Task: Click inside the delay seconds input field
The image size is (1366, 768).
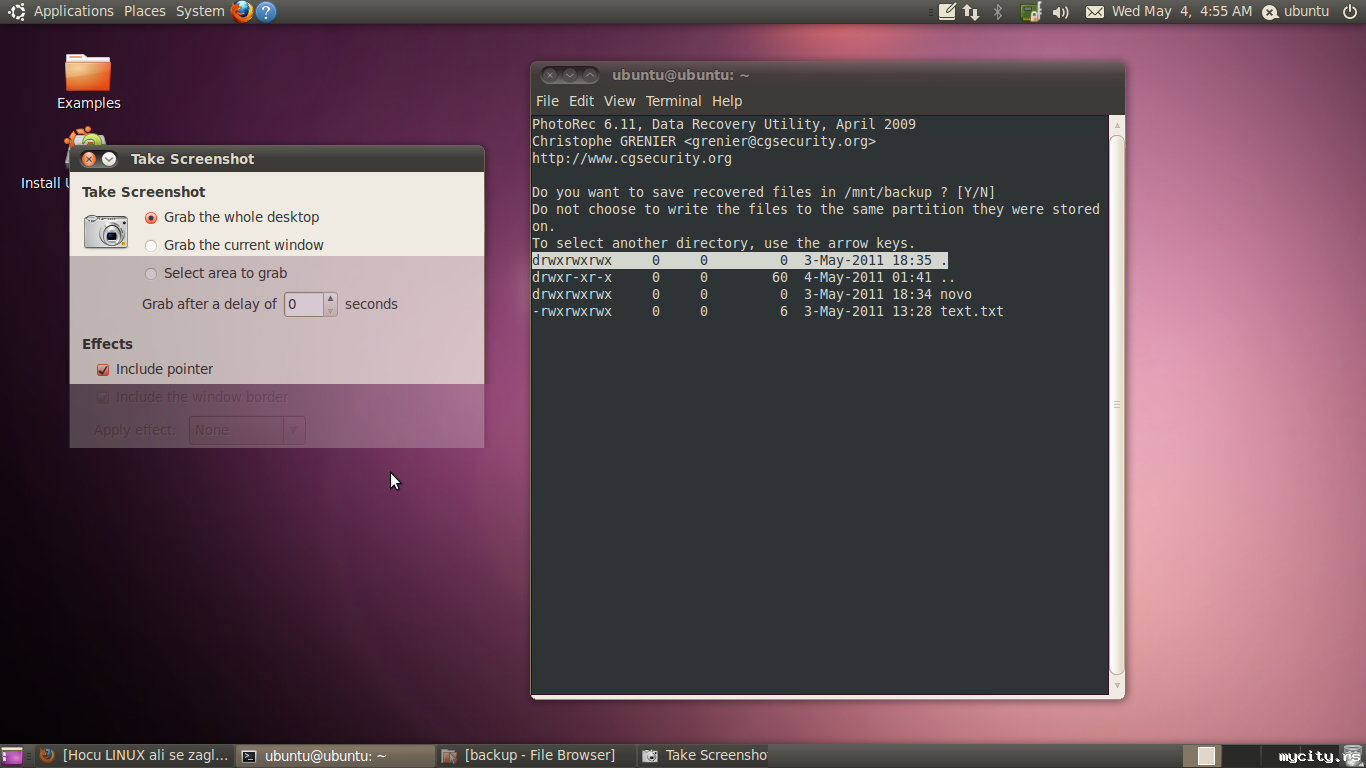Action: 303,304
